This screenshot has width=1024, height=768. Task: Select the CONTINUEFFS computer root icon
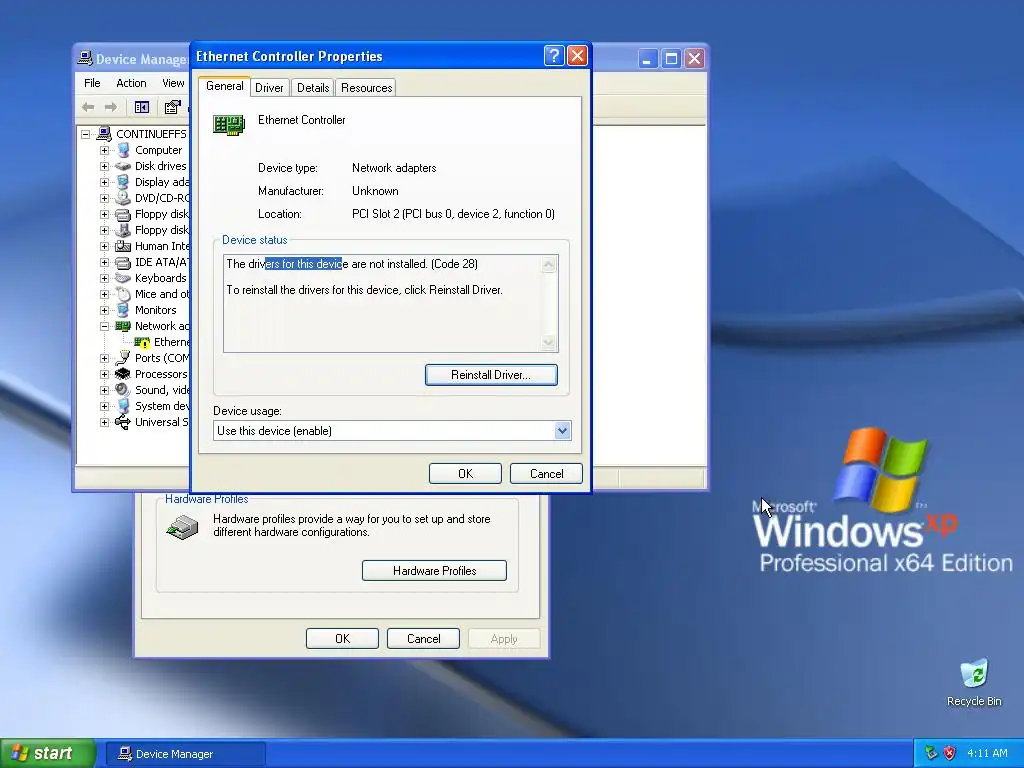click(104, 134)
